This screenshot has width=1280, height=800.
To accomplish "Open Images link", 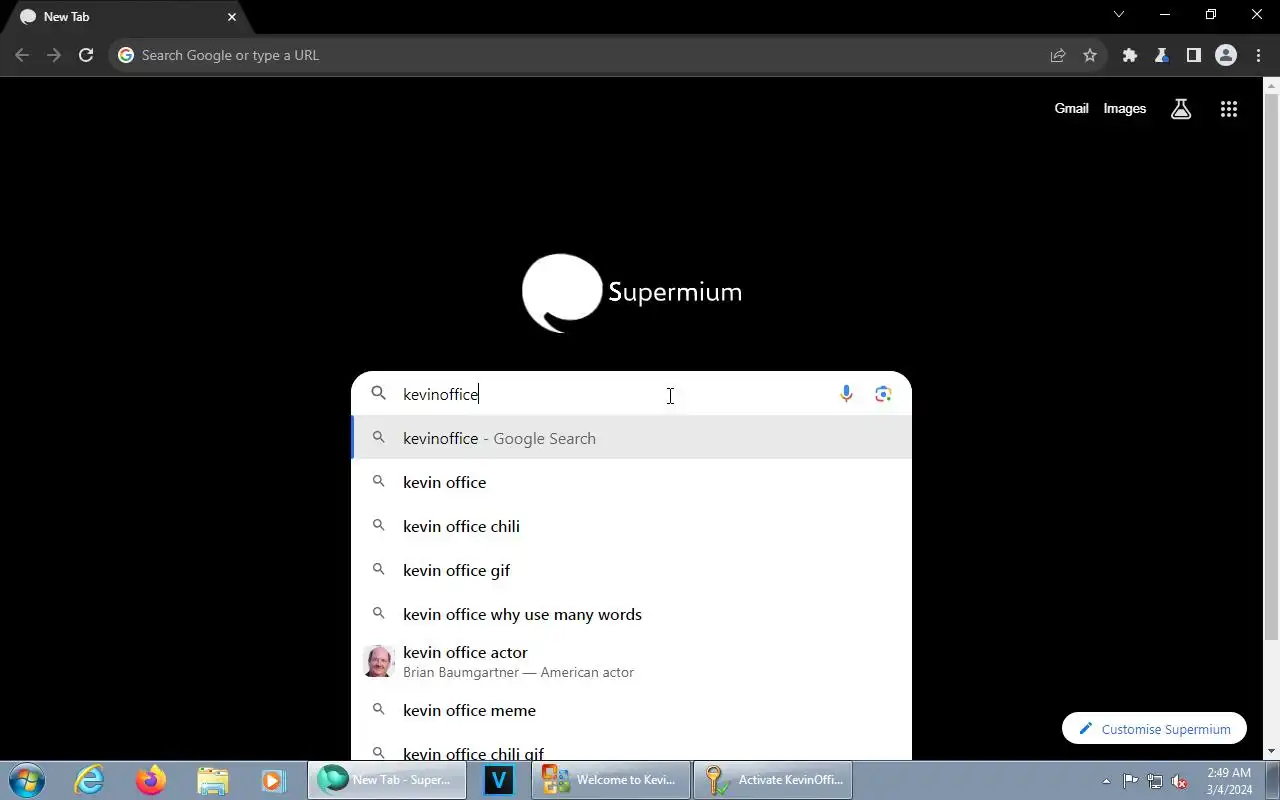I will [x=1125, y=108].
